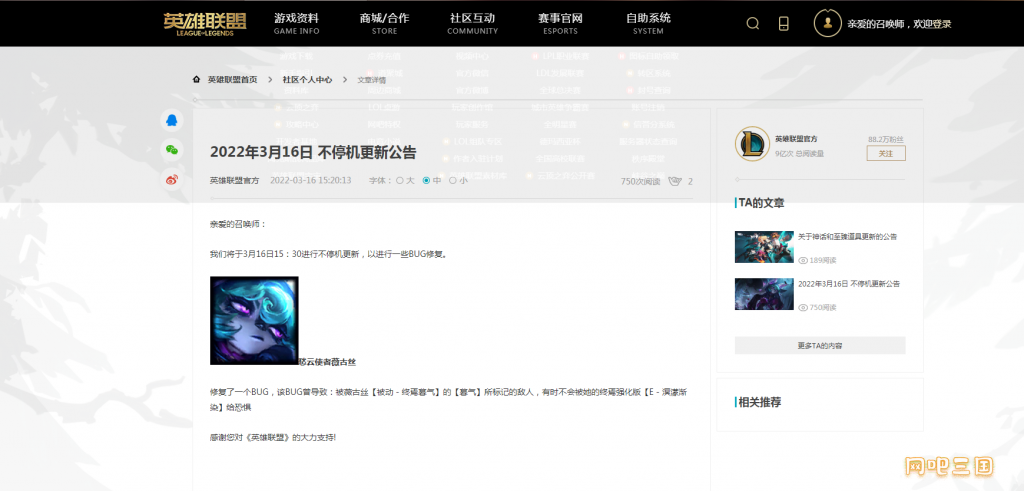Open article 关于神话和至臻道具更新的公告
This screenshot has height=491, width=1024.
(x=848, y=236)
